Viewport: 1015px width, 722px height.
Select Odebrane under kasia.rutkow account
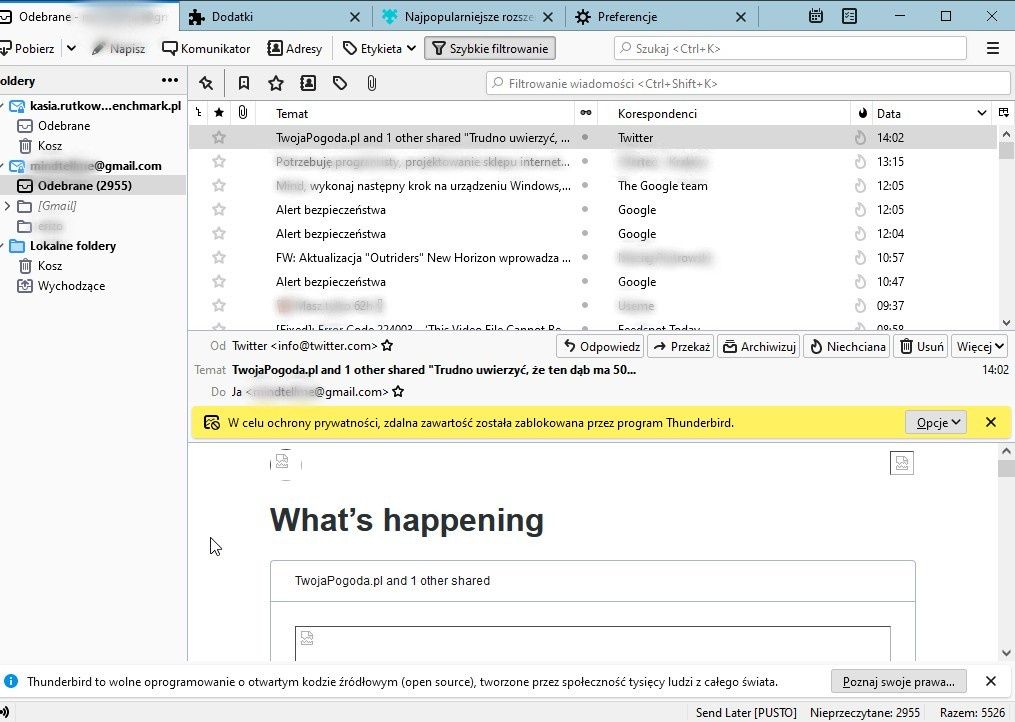pos(63,126)
